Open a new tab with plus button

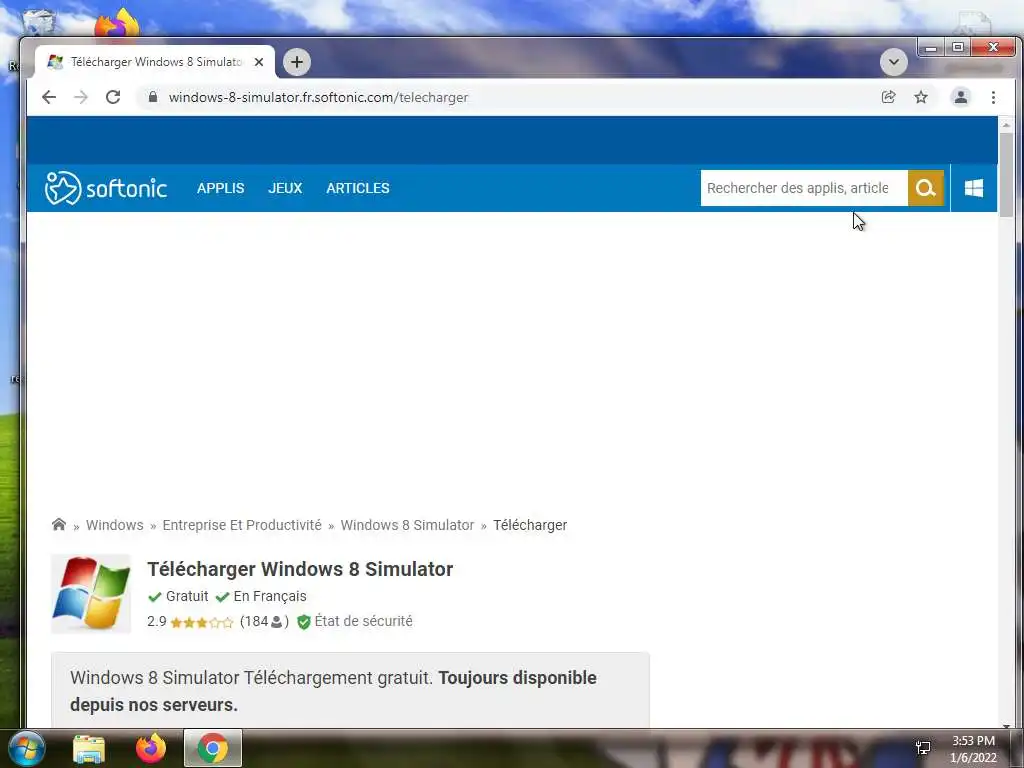point(296,62)
